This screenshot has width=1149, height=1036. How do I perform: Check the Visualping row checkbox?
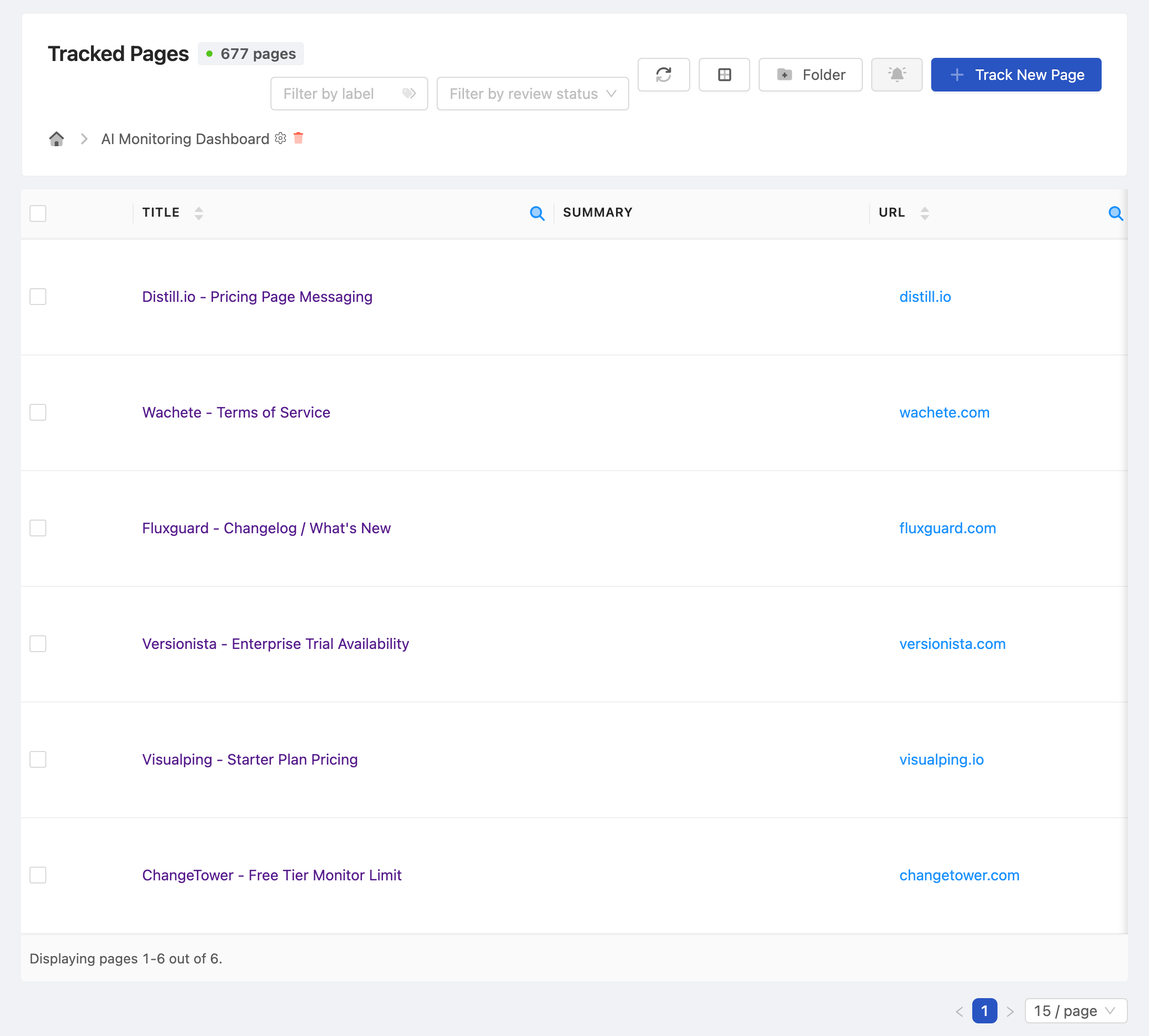pyautogui.click(x=37, y=759)
